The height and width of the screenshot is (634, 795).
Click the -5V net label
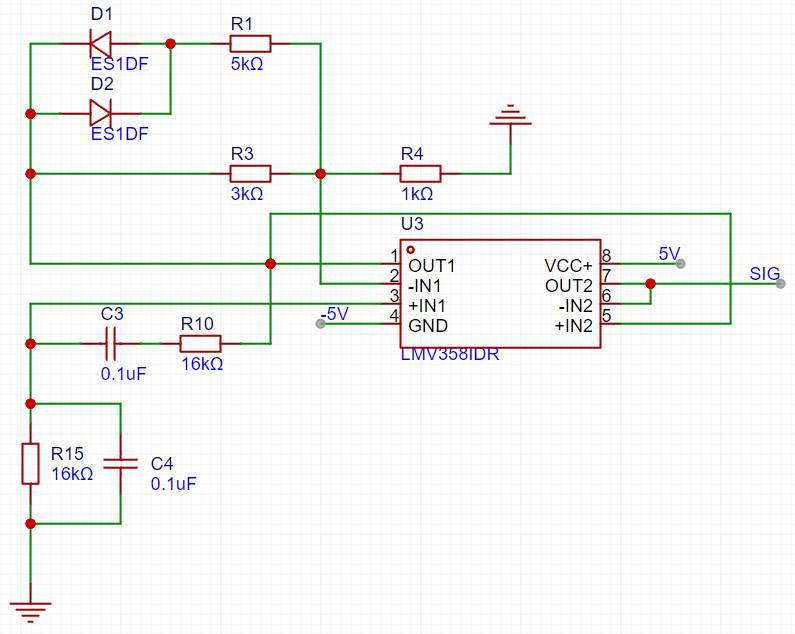point(334,314)
